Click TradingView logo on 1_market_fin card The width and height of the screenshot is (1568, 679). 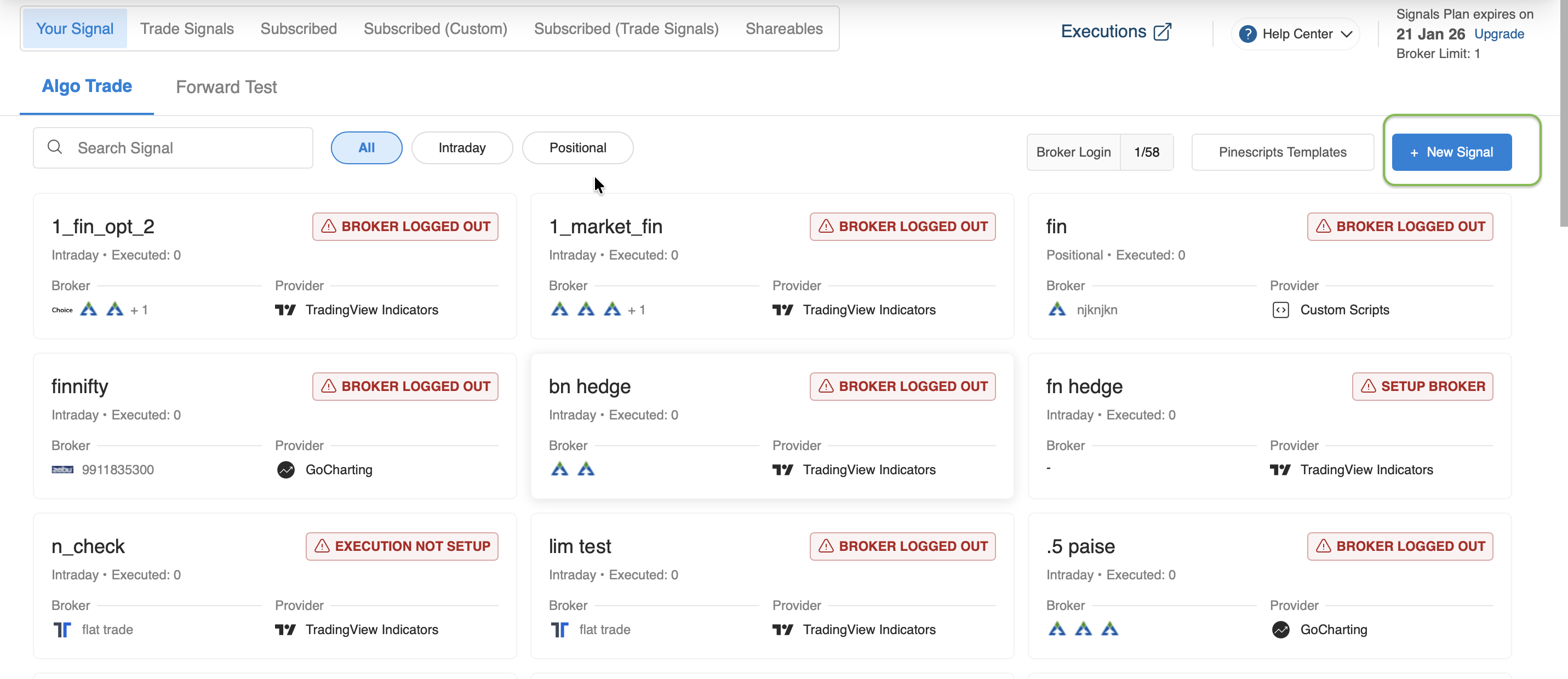coord(782,310)
